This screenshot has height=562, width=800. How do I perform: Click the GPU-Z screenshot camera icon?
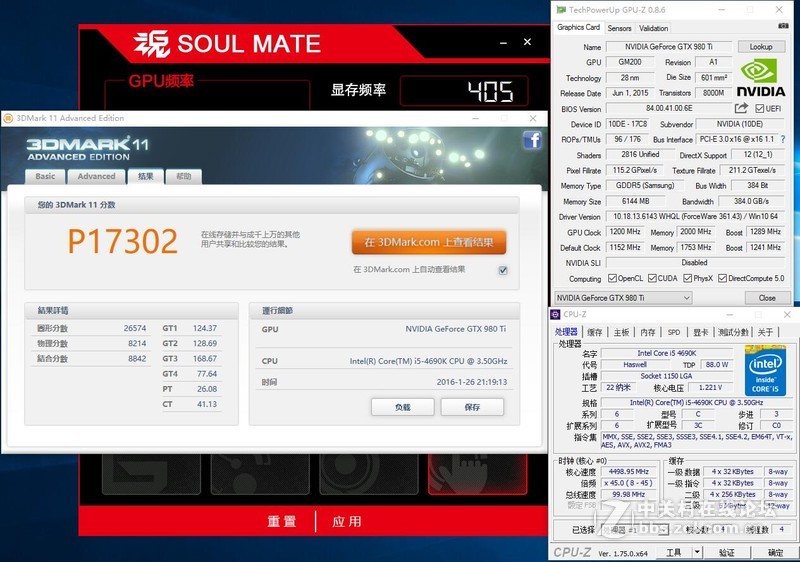point(783,26)
